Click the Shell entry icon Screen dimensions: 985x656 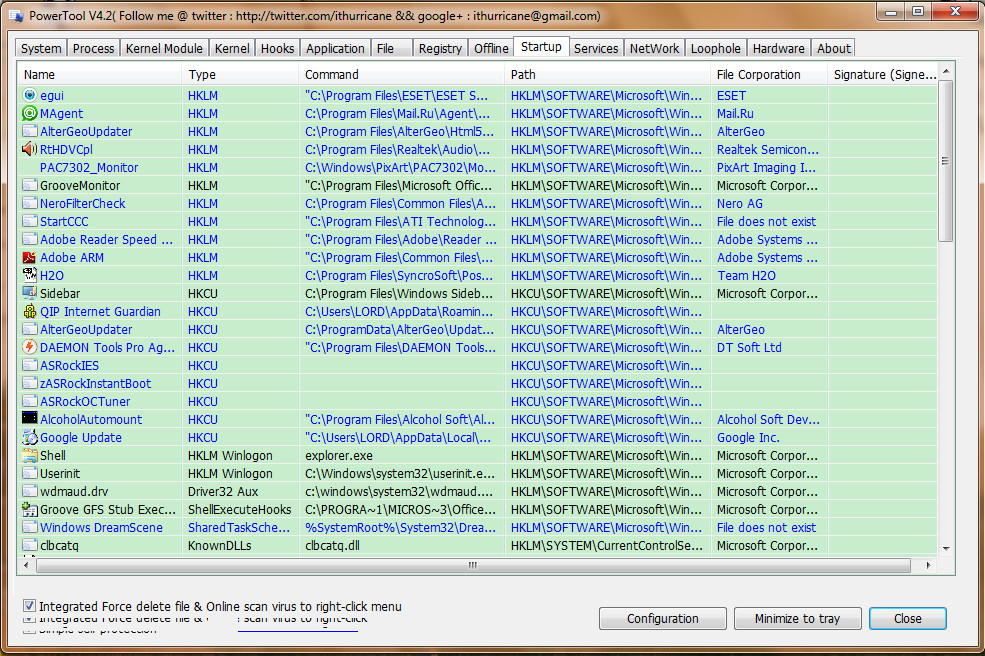pos(30,456)
